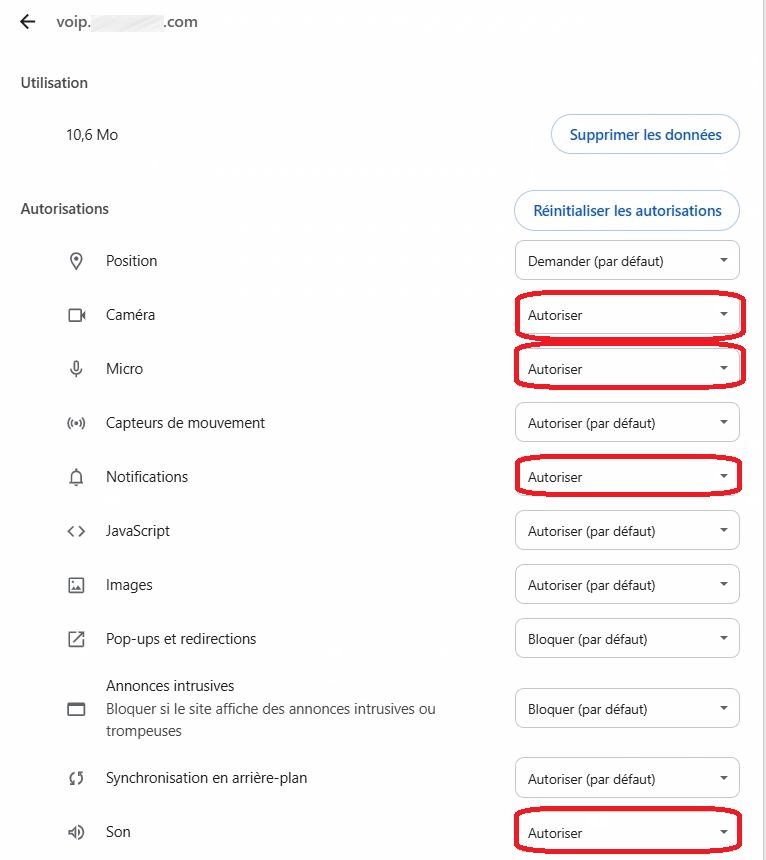Change the Notifications permission dropdown
The width and height of the screenshot is (766, 860).
pos(627,477)
